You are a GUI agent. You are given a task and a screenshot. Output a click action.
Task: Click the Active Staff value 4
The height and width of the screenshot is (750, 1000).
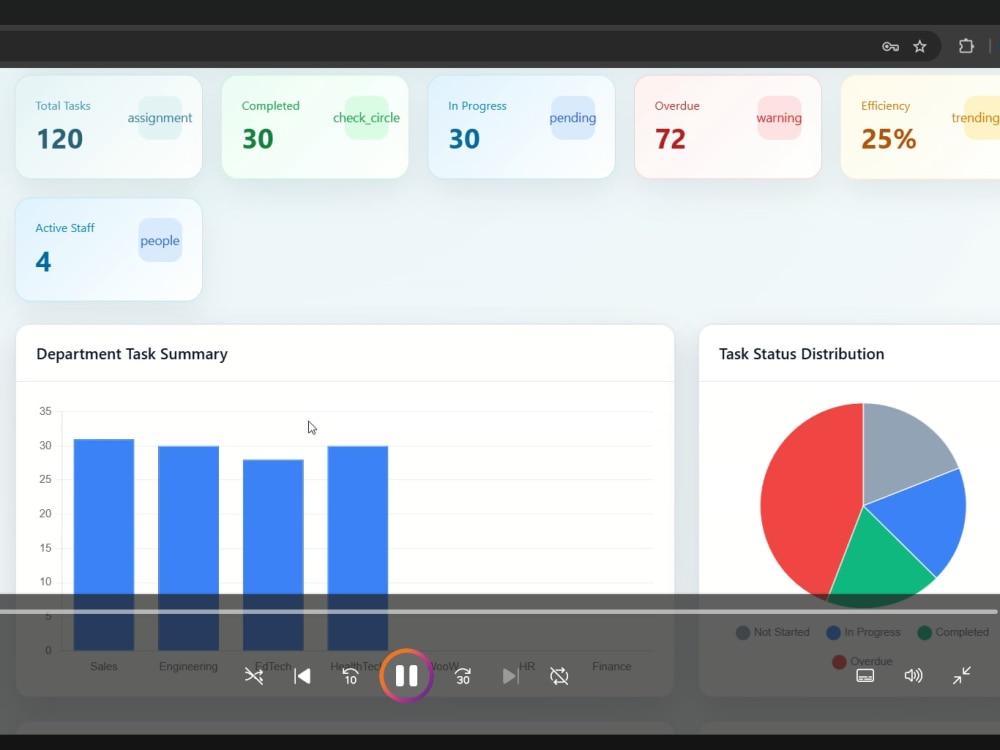43,261
